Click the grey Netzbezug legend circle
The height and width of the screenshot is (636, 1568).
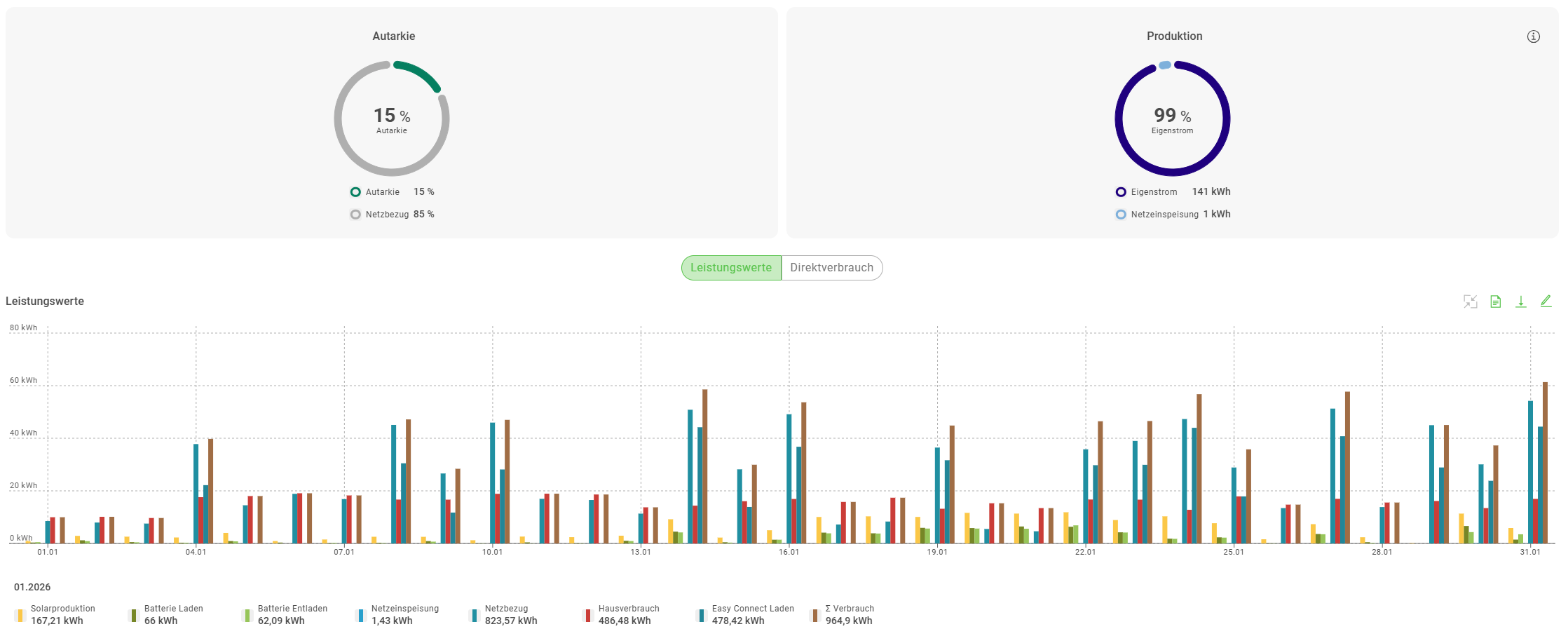355,215
